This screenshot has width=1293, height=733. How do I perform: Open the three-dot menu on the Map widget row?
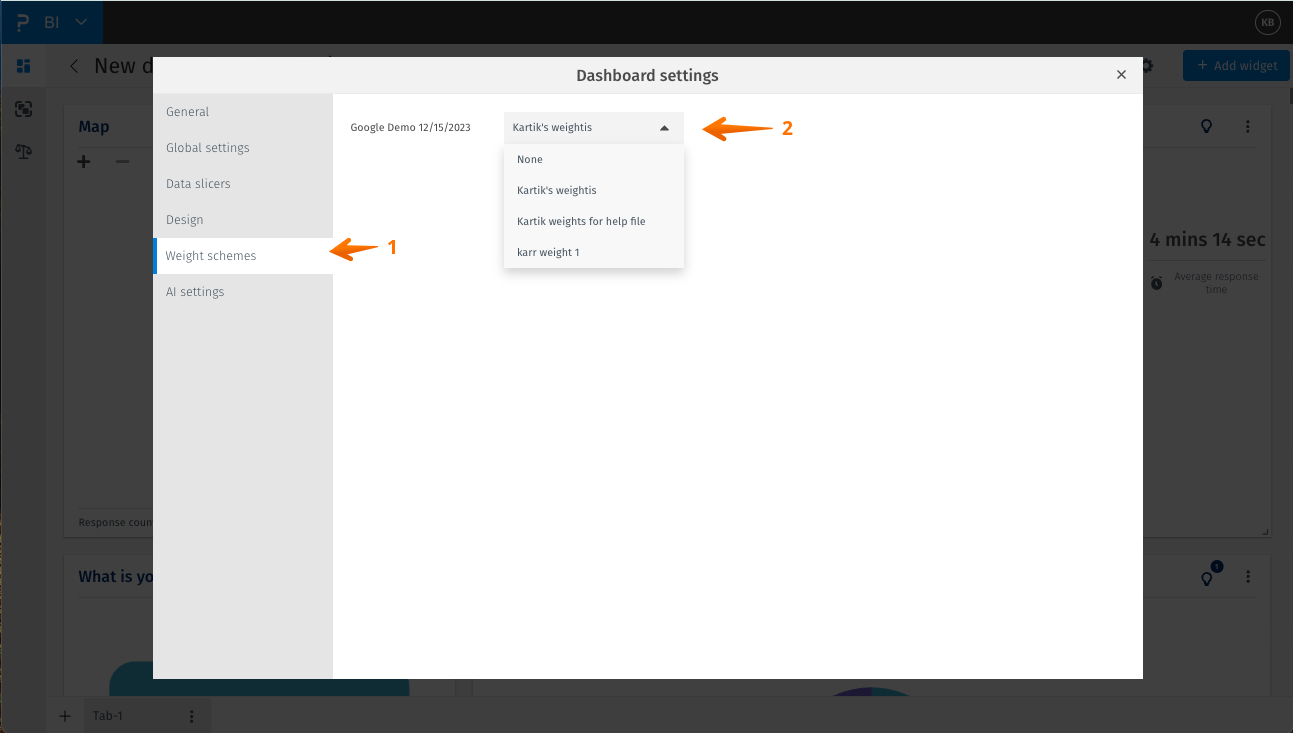(x=1248, y=127)
